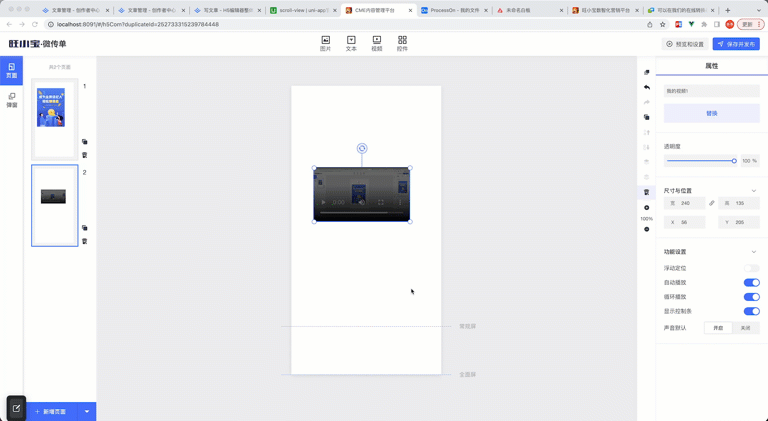
Task: Click the 保存并发布 button
Action: click(736, 44)
